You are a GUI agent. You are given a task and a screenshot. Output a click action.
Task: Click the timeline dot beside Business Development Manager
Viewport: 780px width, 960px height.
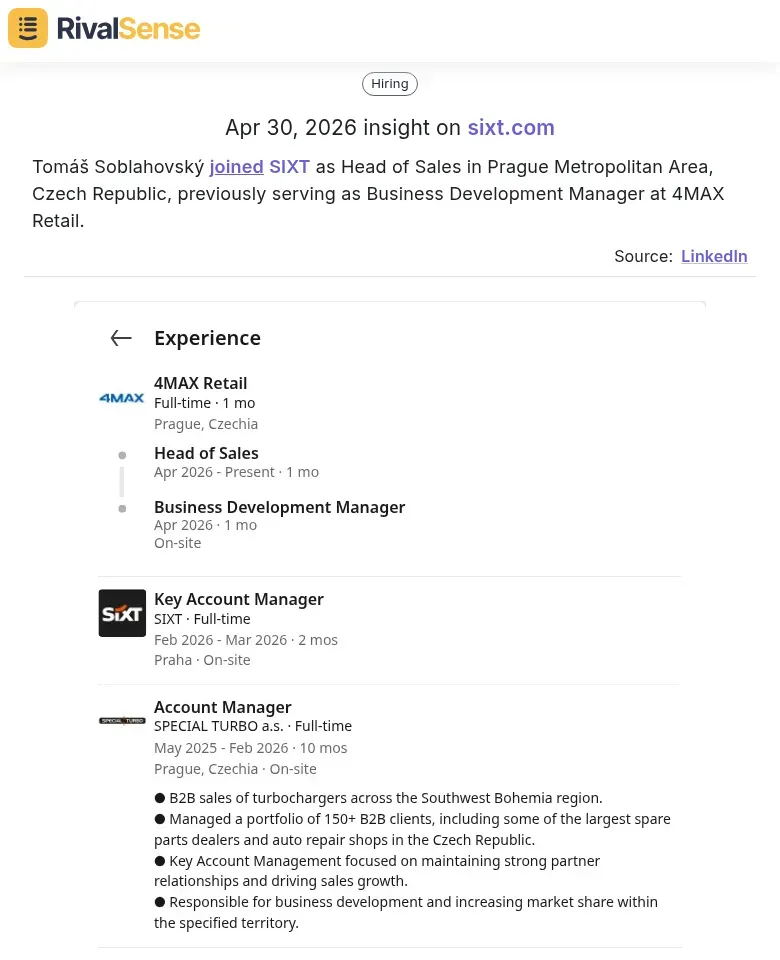[122, 508]
